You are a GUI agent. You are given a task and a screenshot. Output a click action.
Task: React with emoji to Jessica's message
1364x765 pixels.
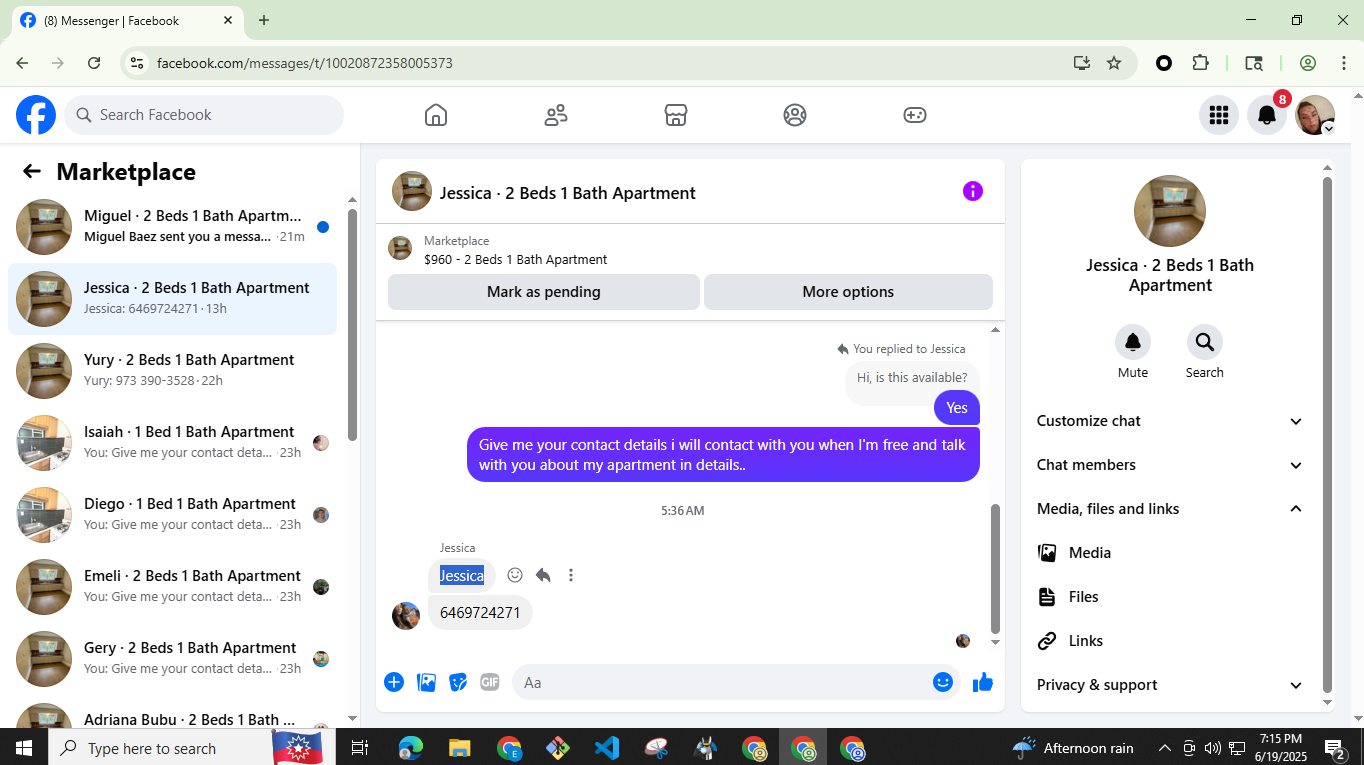[515, 575]
